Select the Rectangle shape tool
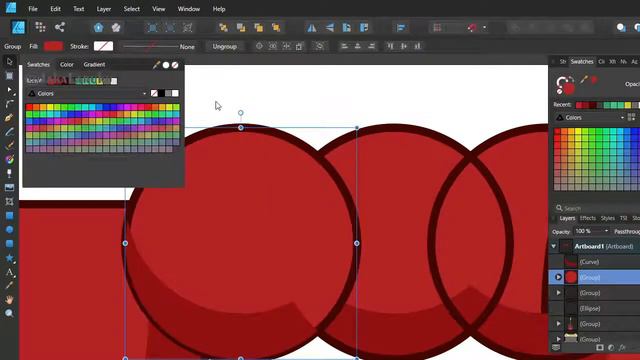 pyautogui.click(x=9, y=216)
